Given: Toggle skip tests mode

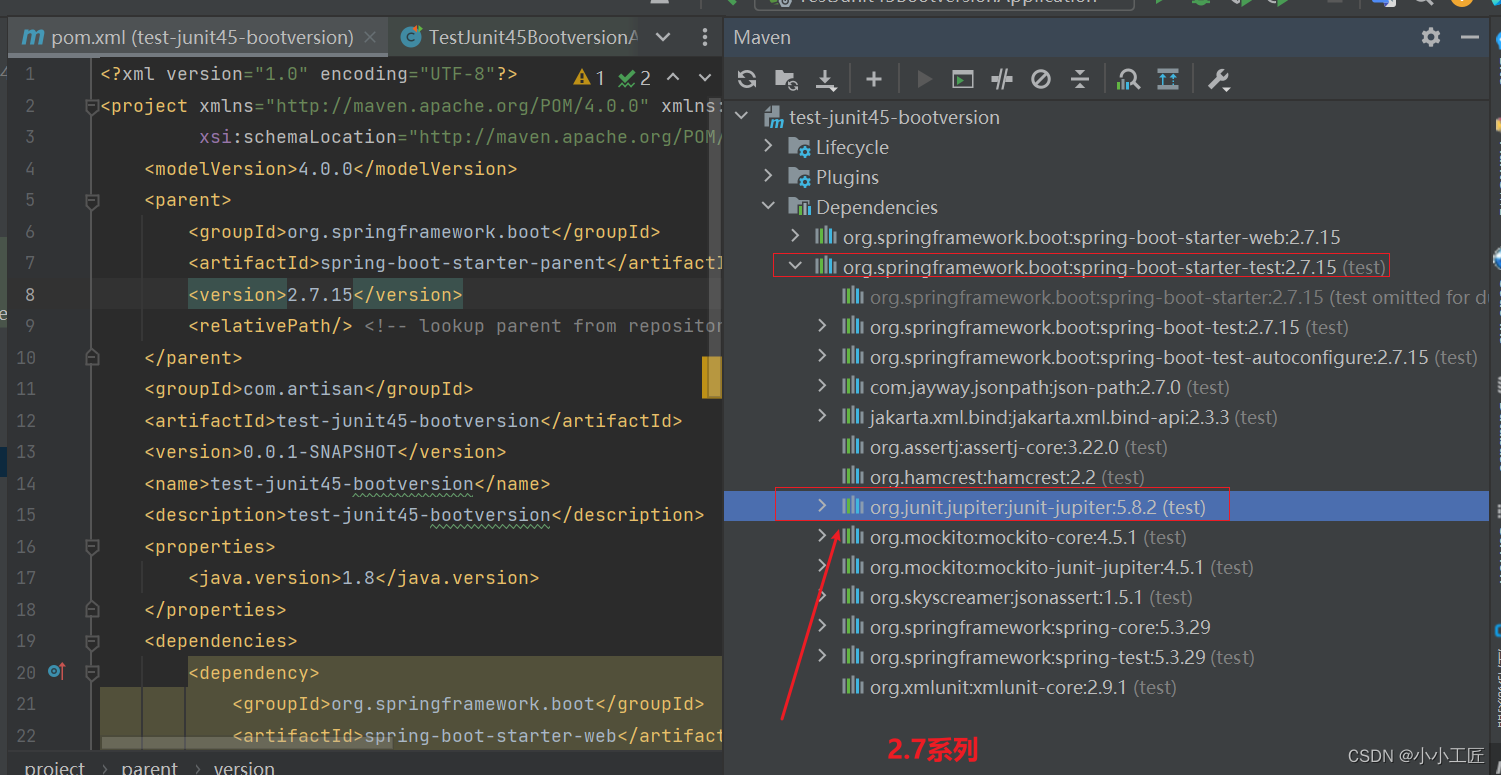Looking at the screenshot, I should point(1041,79).
